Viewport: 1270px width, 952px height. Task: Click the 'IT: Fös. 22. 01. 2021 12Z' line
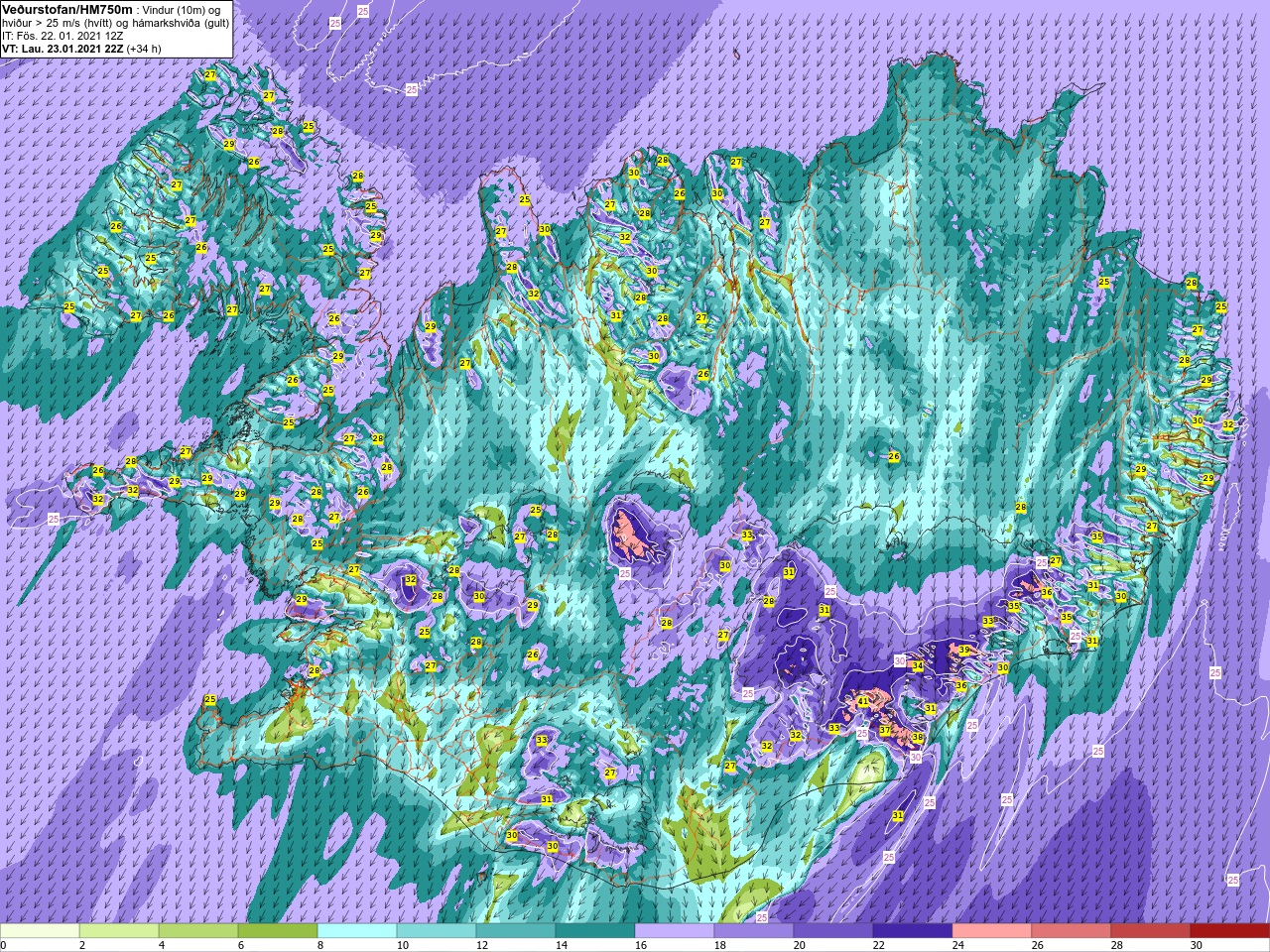click(x=63, y=35)
